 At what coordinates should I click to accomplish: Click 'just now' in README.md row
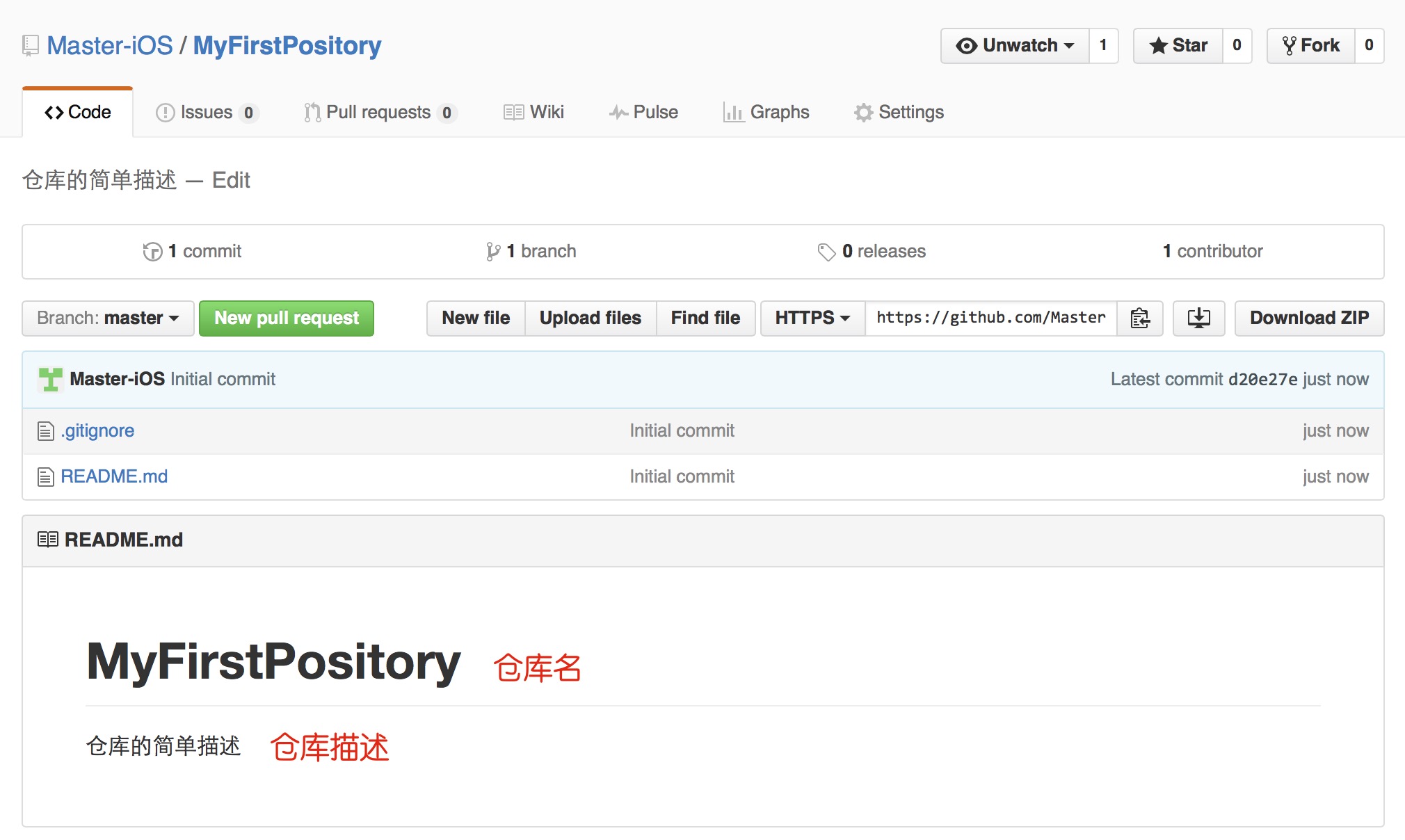[1335, 476]
